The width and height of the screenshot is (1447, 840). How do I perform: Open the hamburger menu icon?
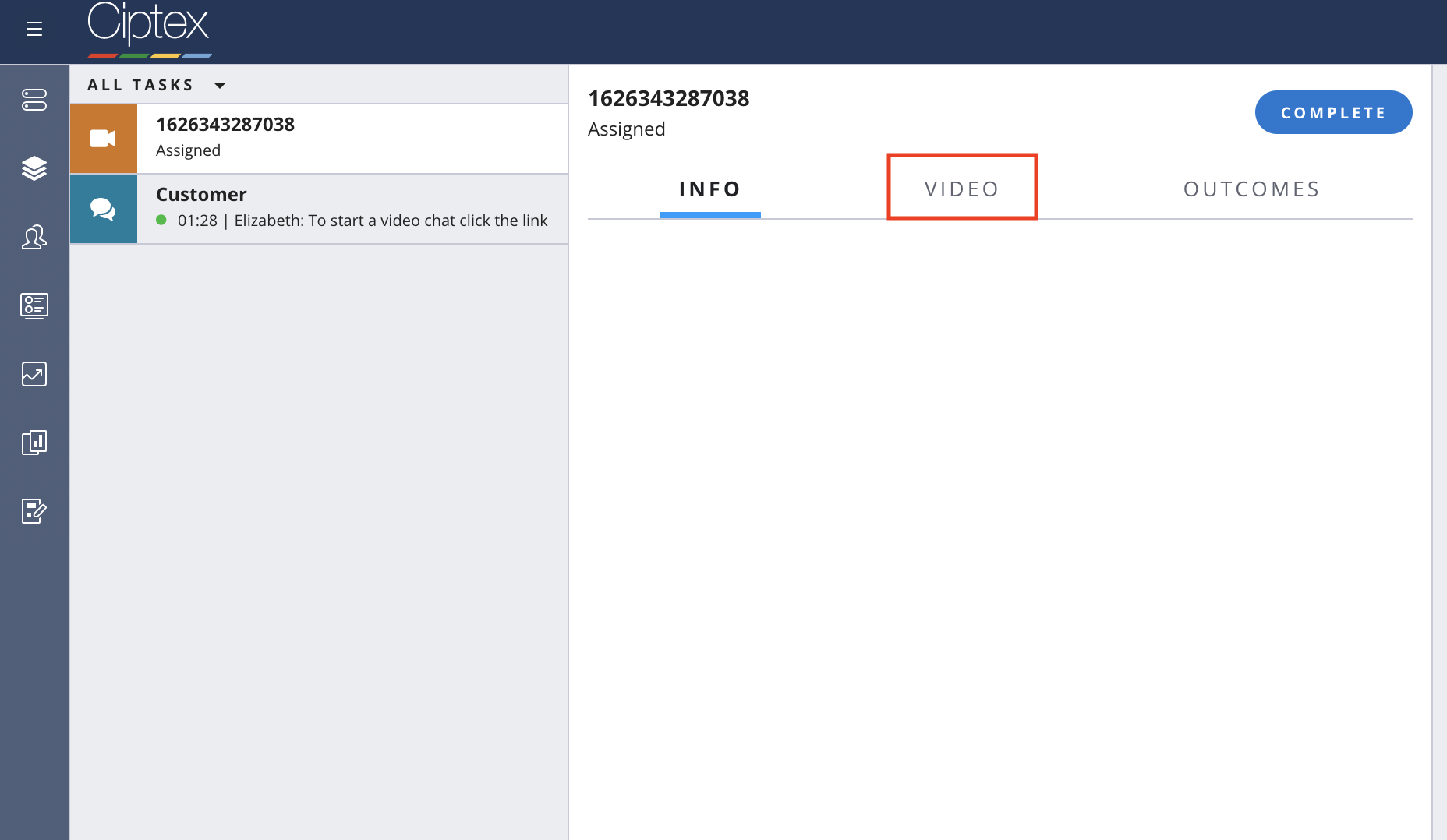[34, 29]
